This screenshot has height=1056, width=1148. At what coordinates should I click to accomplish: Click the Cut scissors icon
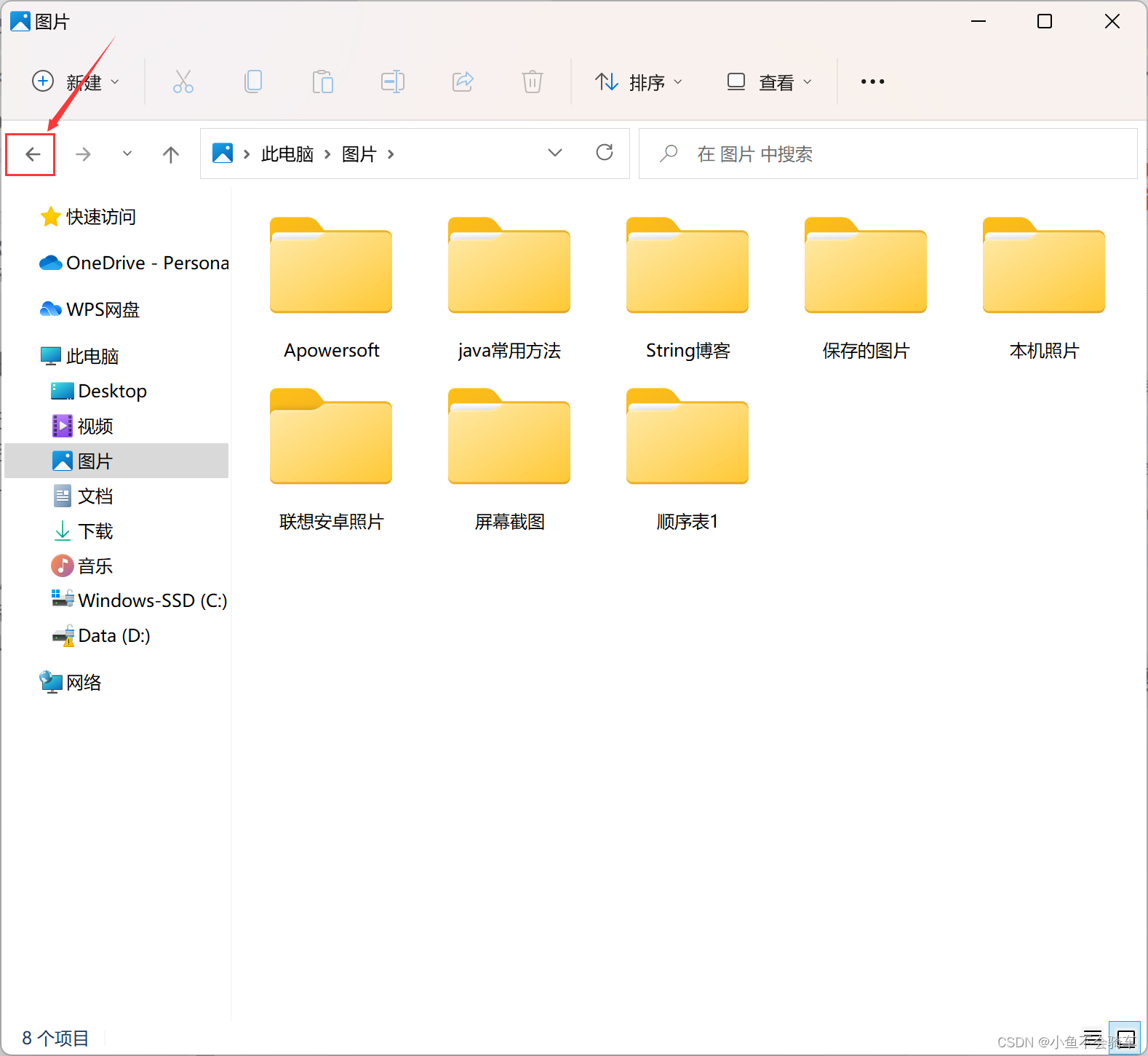pos(183,82)
